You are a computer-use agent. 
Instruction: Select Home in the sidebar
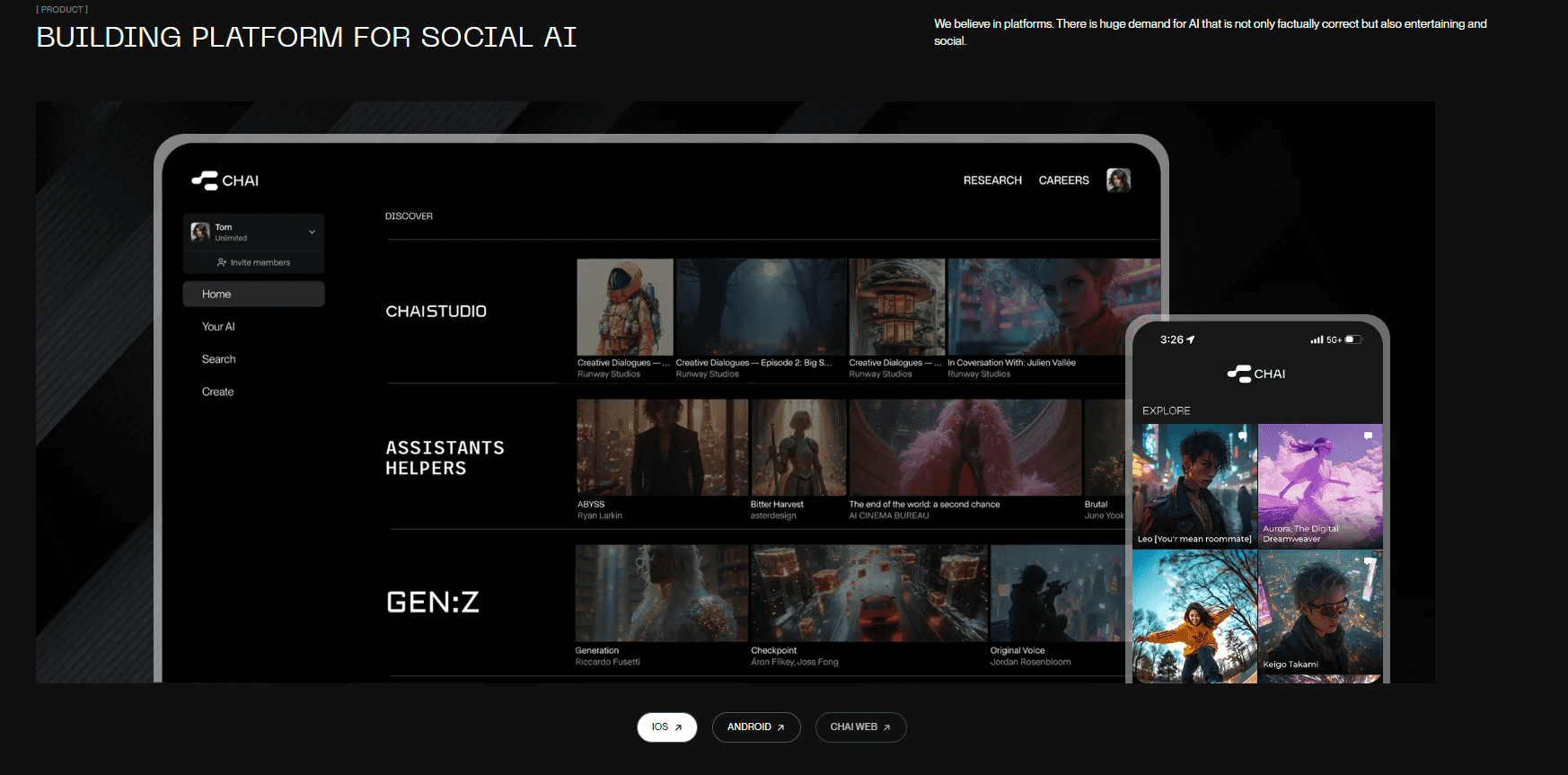tap(254, 295)
